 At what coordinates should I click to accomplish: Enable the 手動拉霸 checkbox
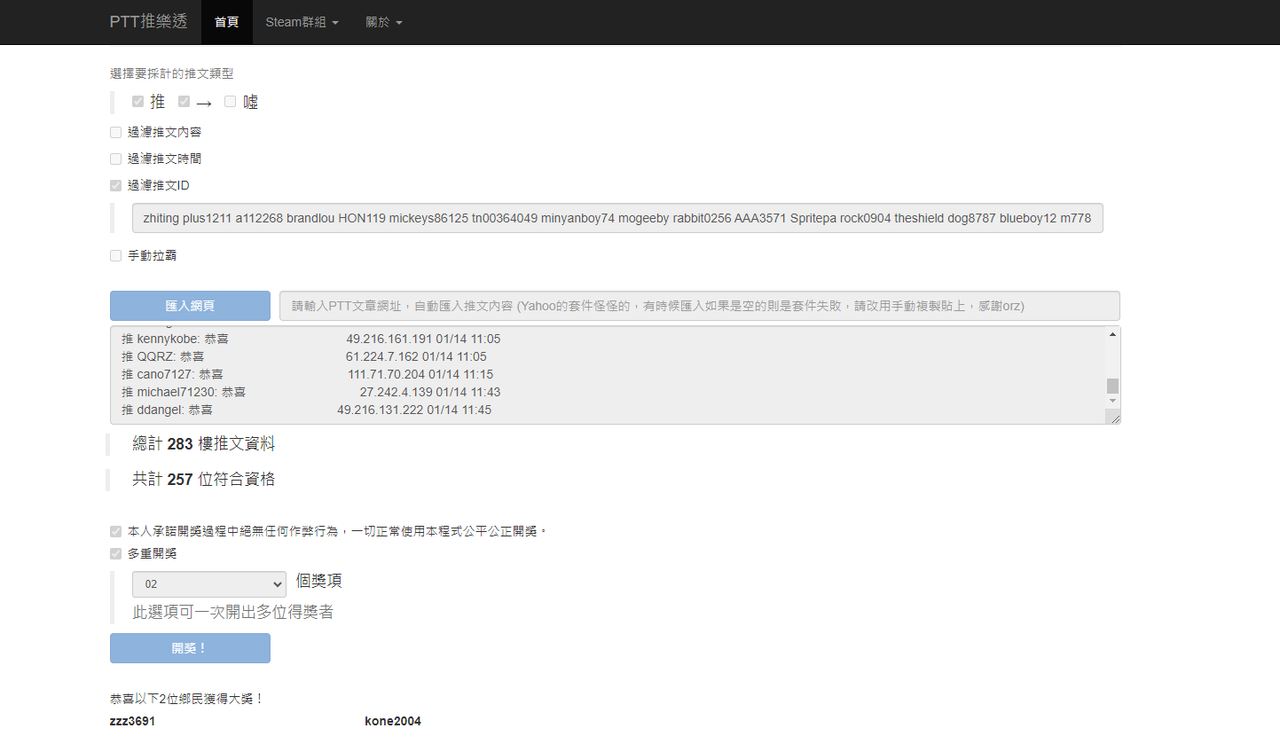pyautogui.click(x=116, y=256)
